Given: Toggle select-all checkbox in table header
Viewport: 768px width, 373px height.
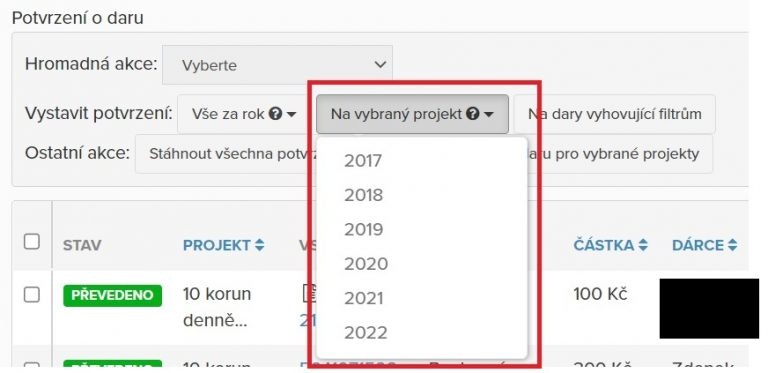Looking at the screenshot, I should [x=32, y=241].
